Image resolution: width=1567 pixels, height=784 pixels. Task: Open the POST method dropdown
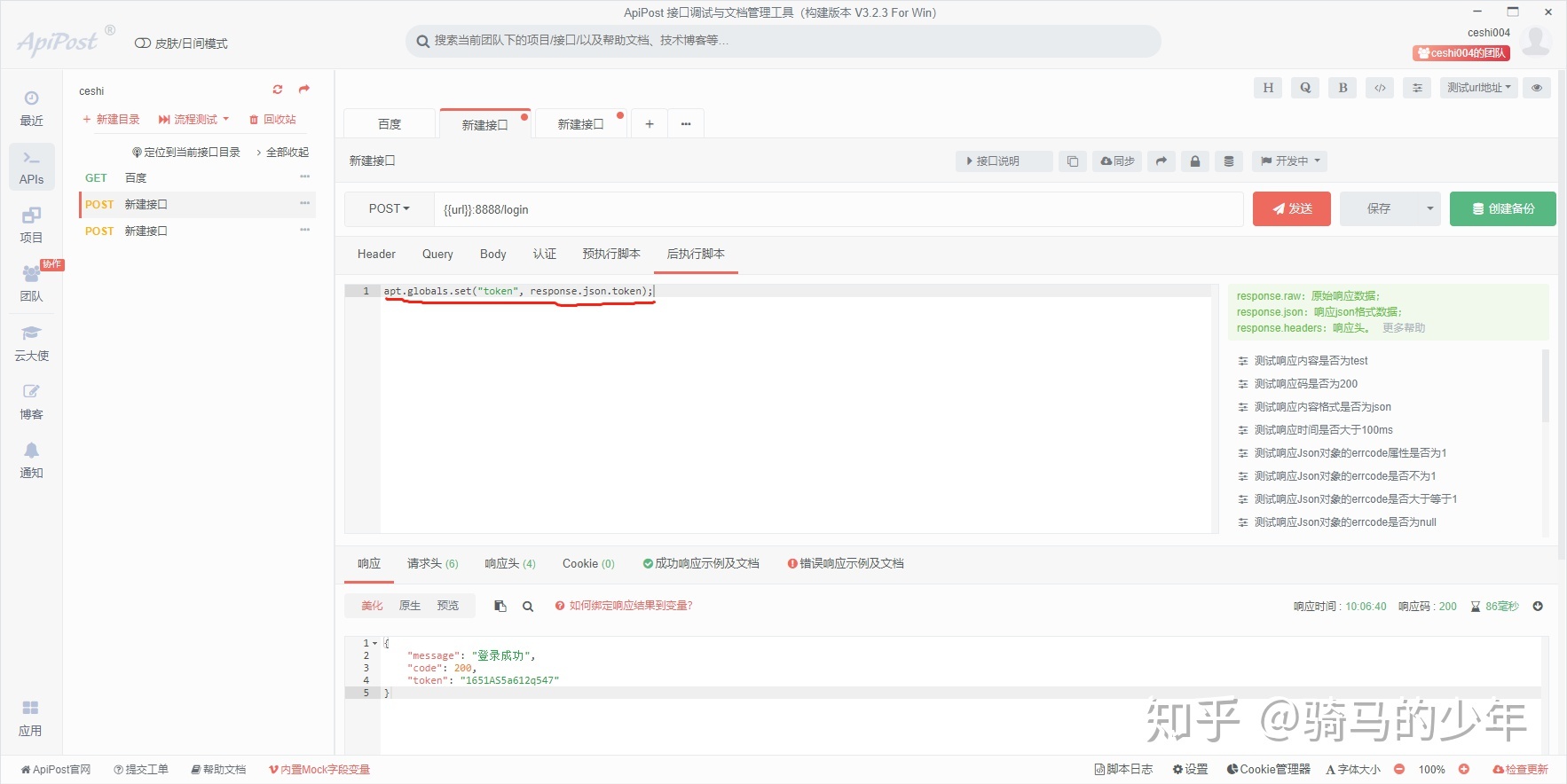coord(390,209)
